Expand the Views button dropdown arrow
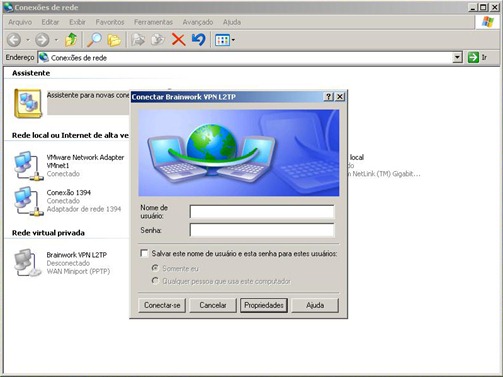503x377 pixels. tap(233, 40)
